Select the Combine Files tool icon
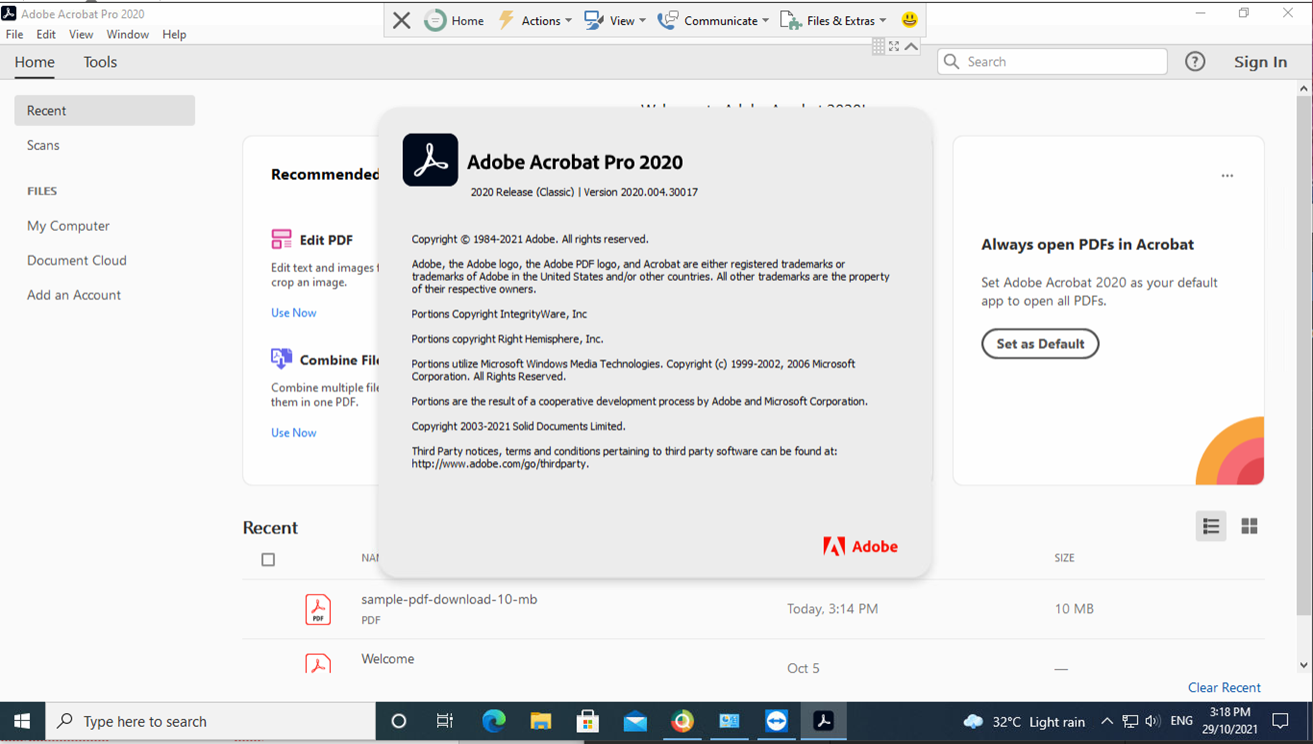Image resolution: width=1313 pixels, height=744 pixels. point(281,358)
